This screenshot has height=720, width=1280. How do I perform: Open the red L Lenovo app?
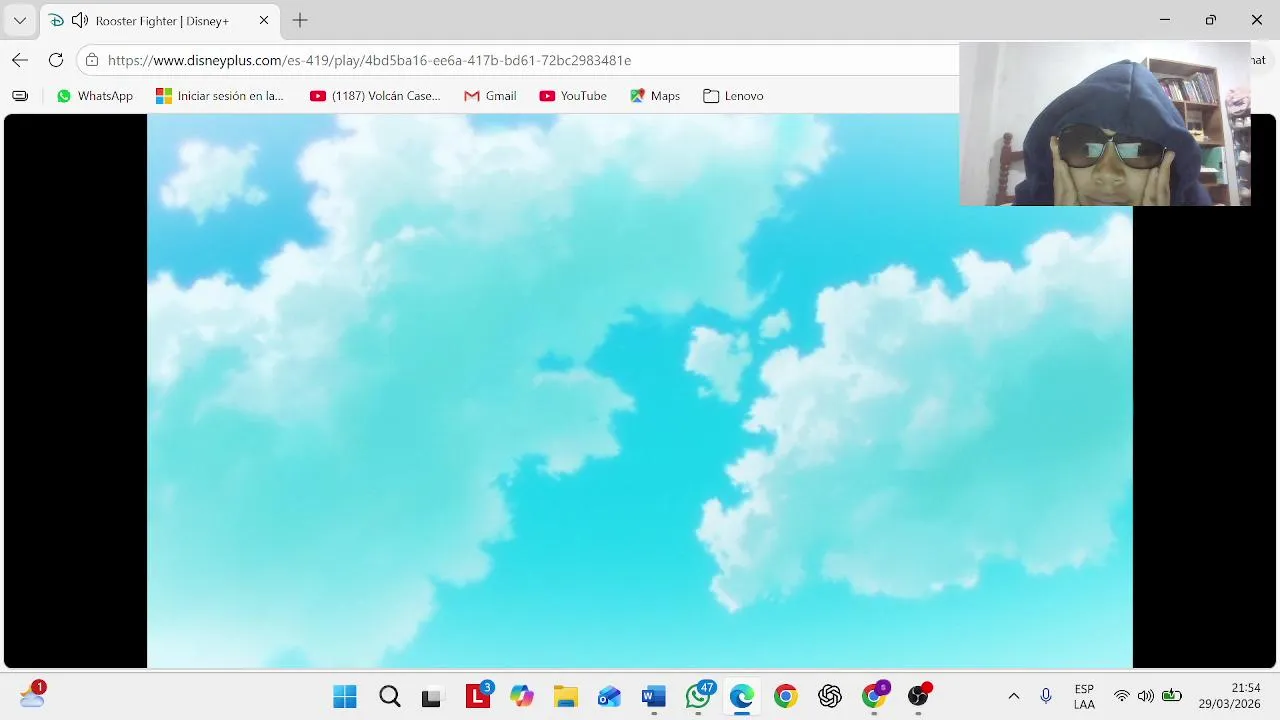point(478,696)
